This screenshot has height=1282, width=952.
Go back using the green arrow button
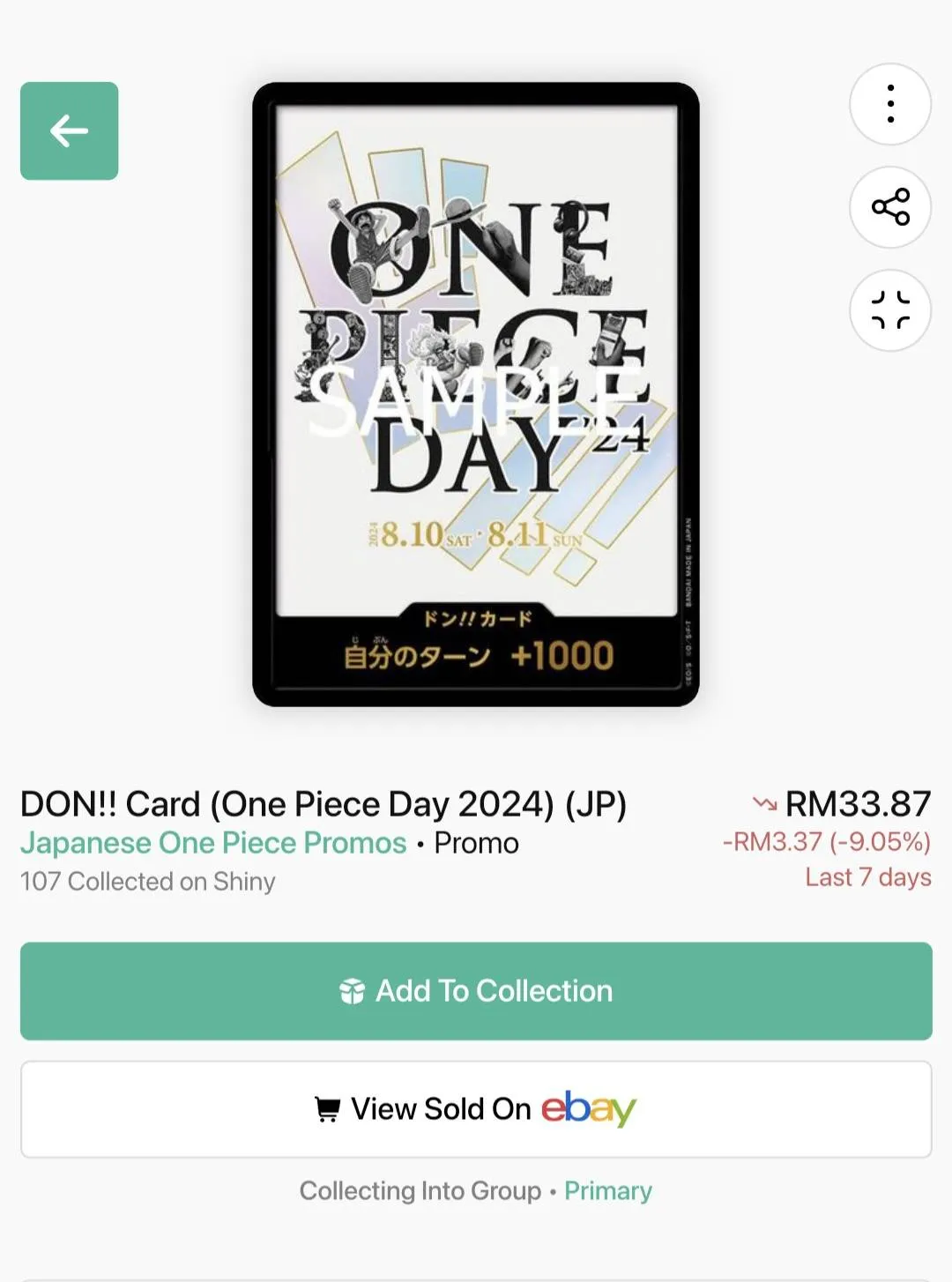pos(69,130)
